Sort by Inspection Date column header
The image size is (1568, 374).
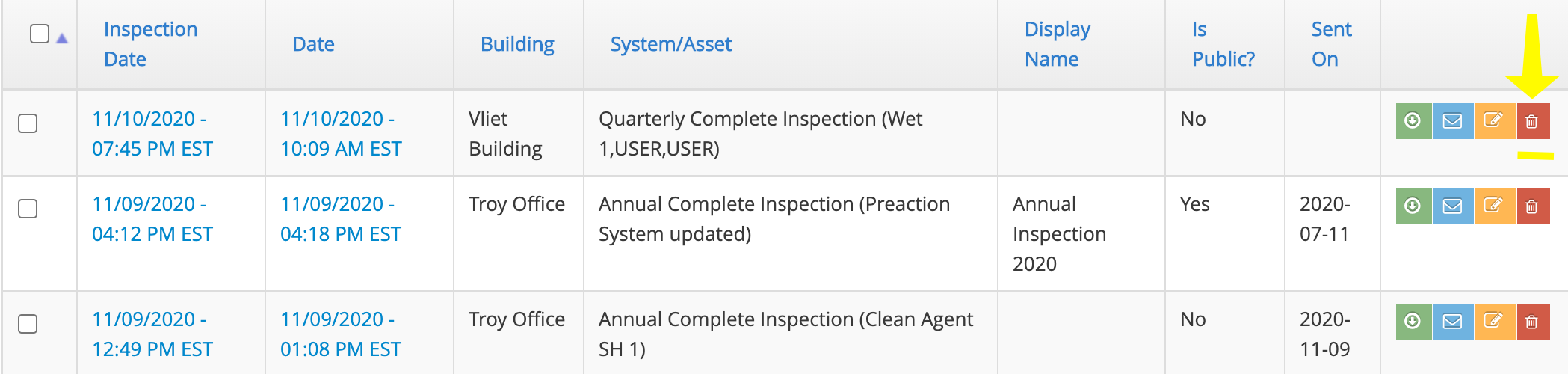151,44
